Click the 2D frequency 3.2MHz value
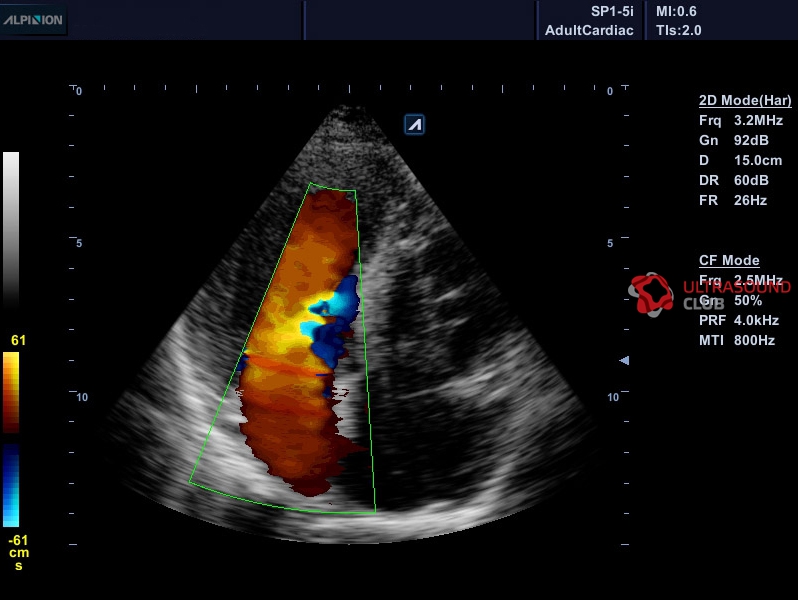The width and height of the screenshot is (800, 600). click(x=758, y=120)
